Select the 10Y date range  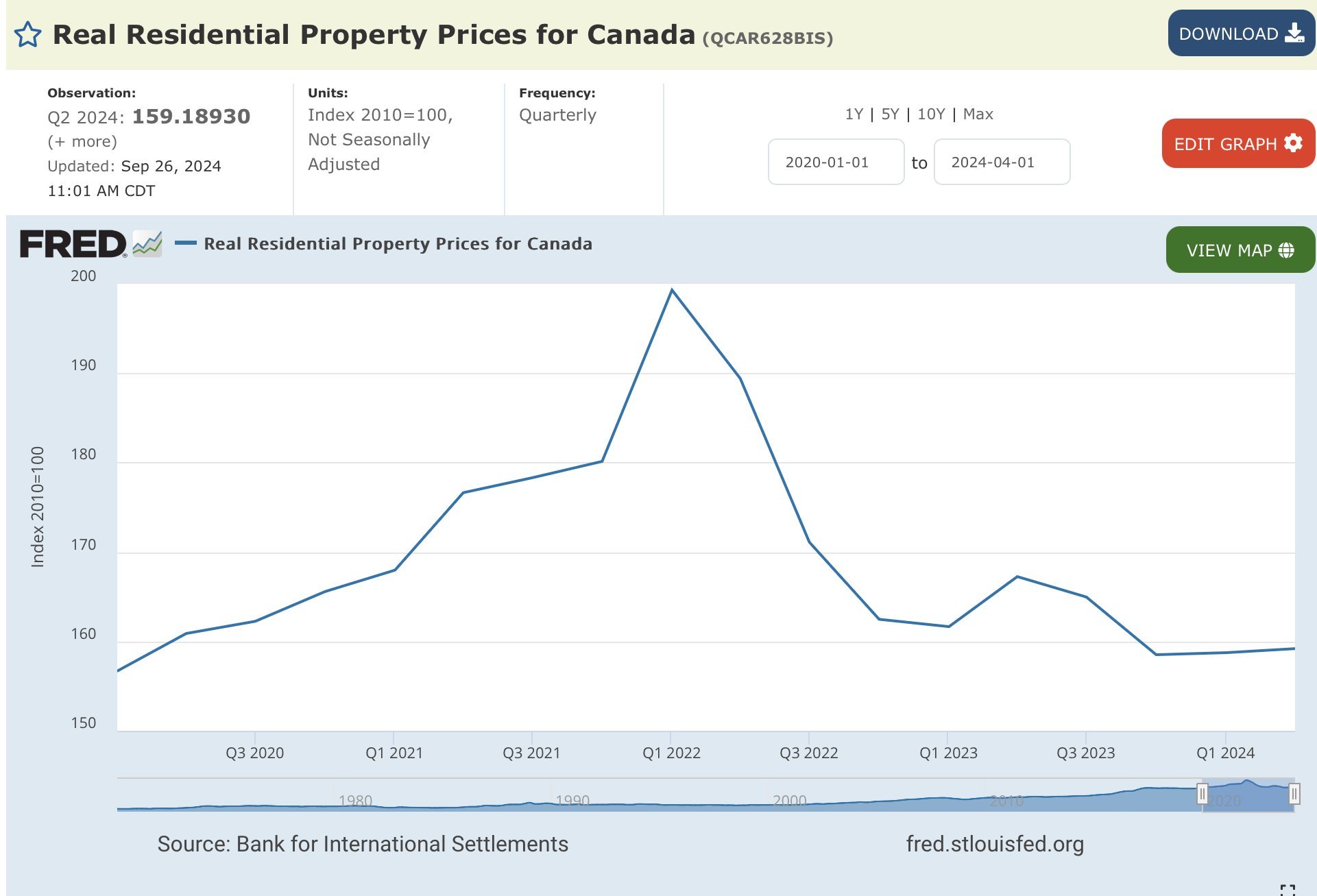tap(931, 114)
